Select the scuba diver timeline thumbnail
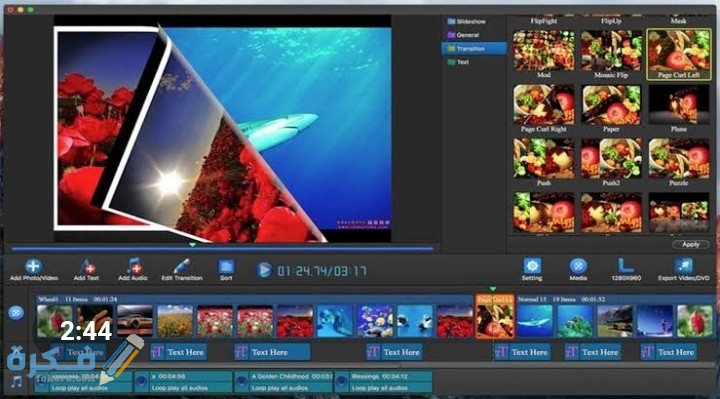 (x=335, y=320)
